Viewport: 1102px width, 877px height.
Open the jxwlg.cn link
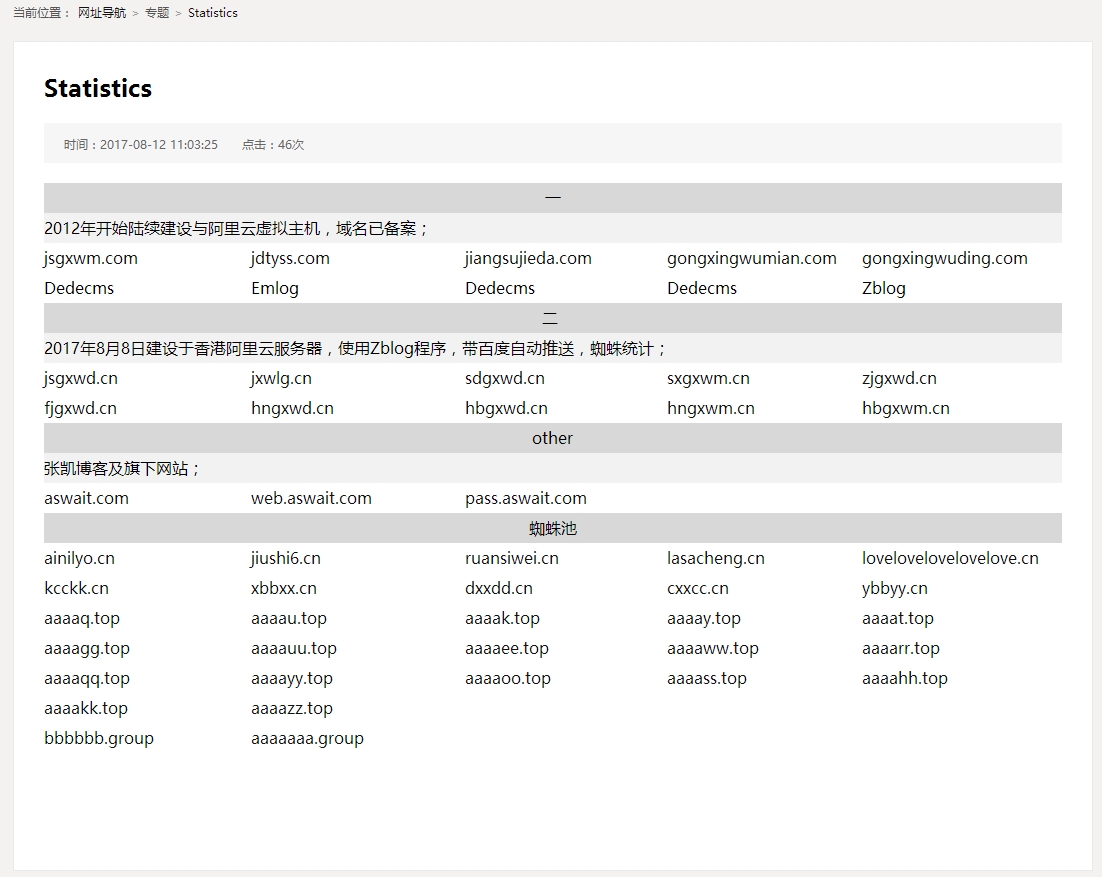281,378
